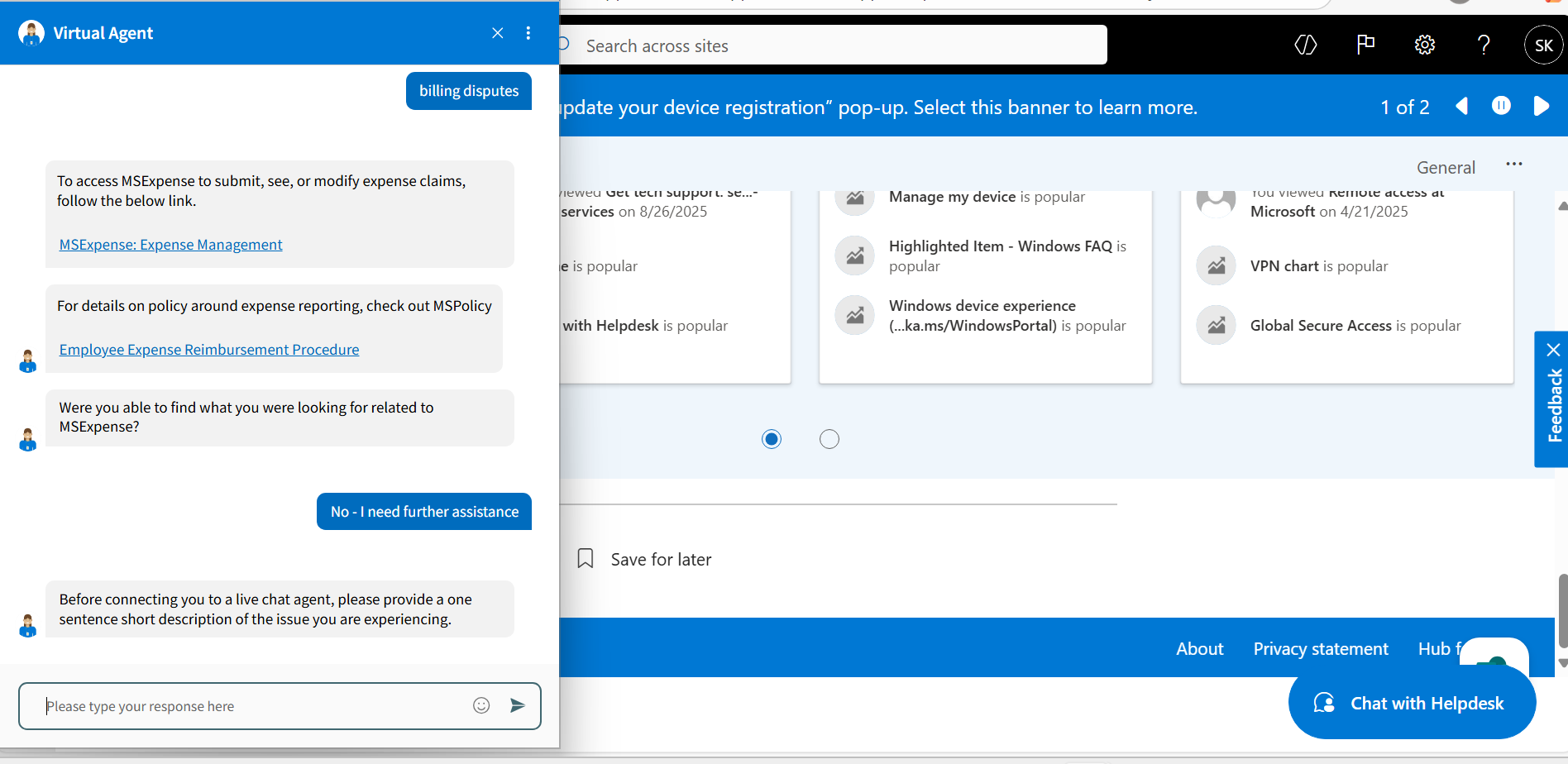Click the Search across sites box

coord(833,45)
